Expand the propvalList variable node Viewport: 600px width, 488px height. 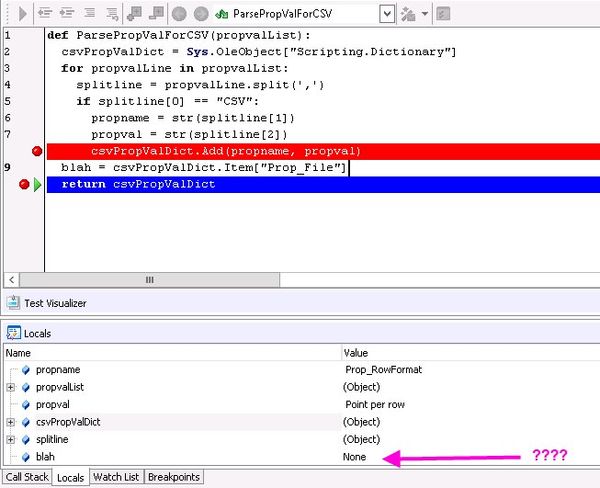pyautogui.click(x=11, y=387)
